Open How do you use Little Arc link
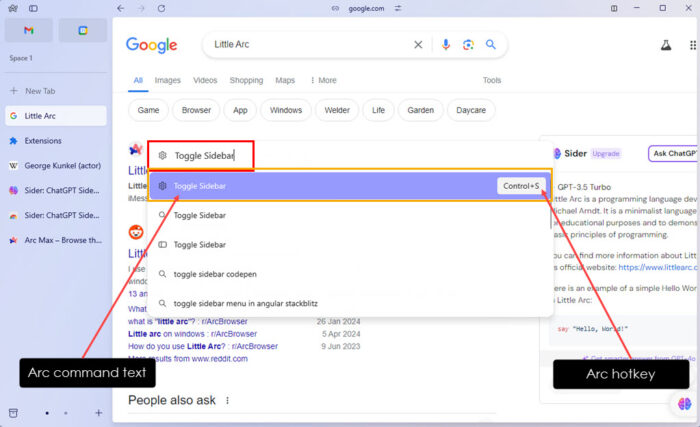 pos(203,346)
